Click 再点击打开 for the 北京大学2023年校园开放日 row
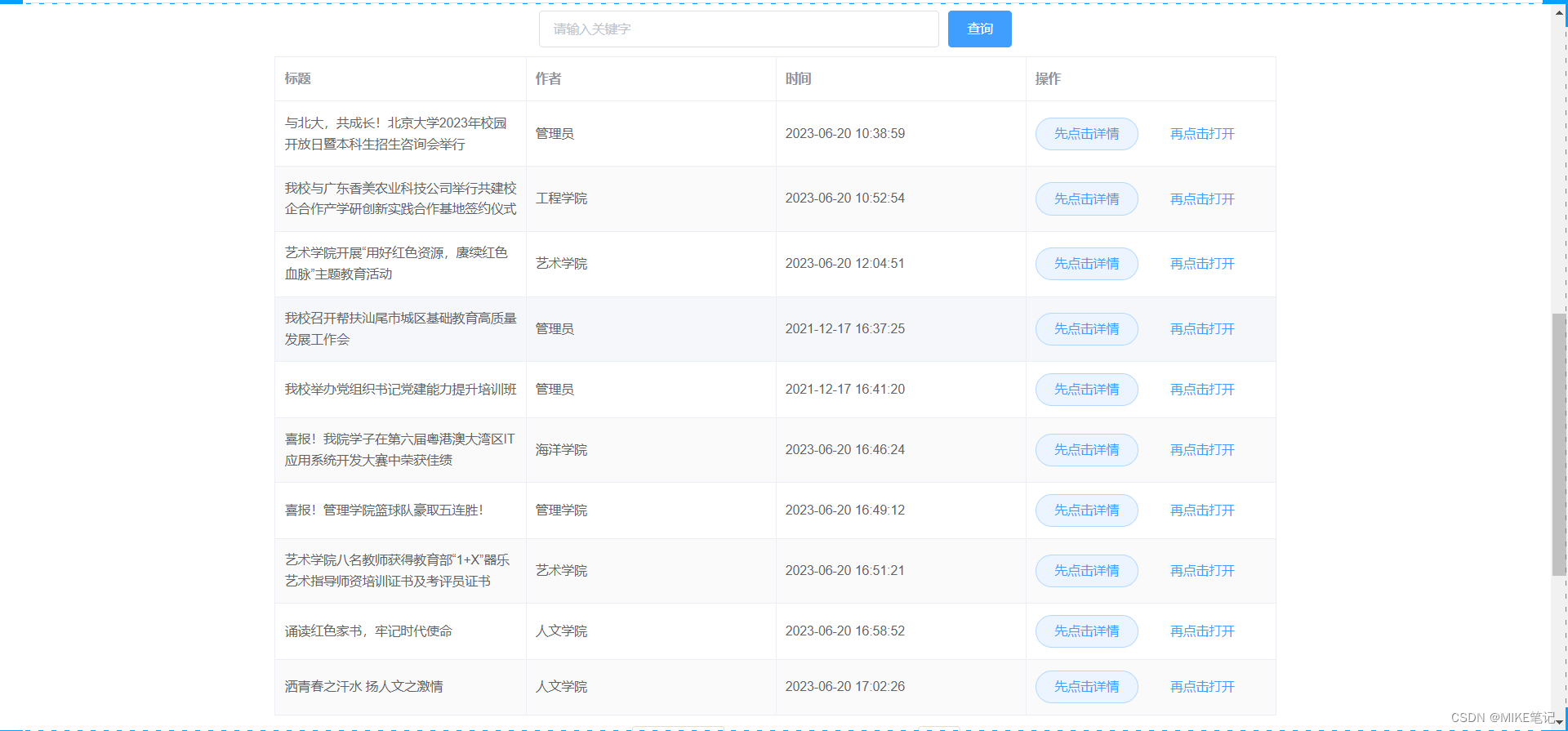This screenshot has height=731, width=1568. tap(1202, 133)
